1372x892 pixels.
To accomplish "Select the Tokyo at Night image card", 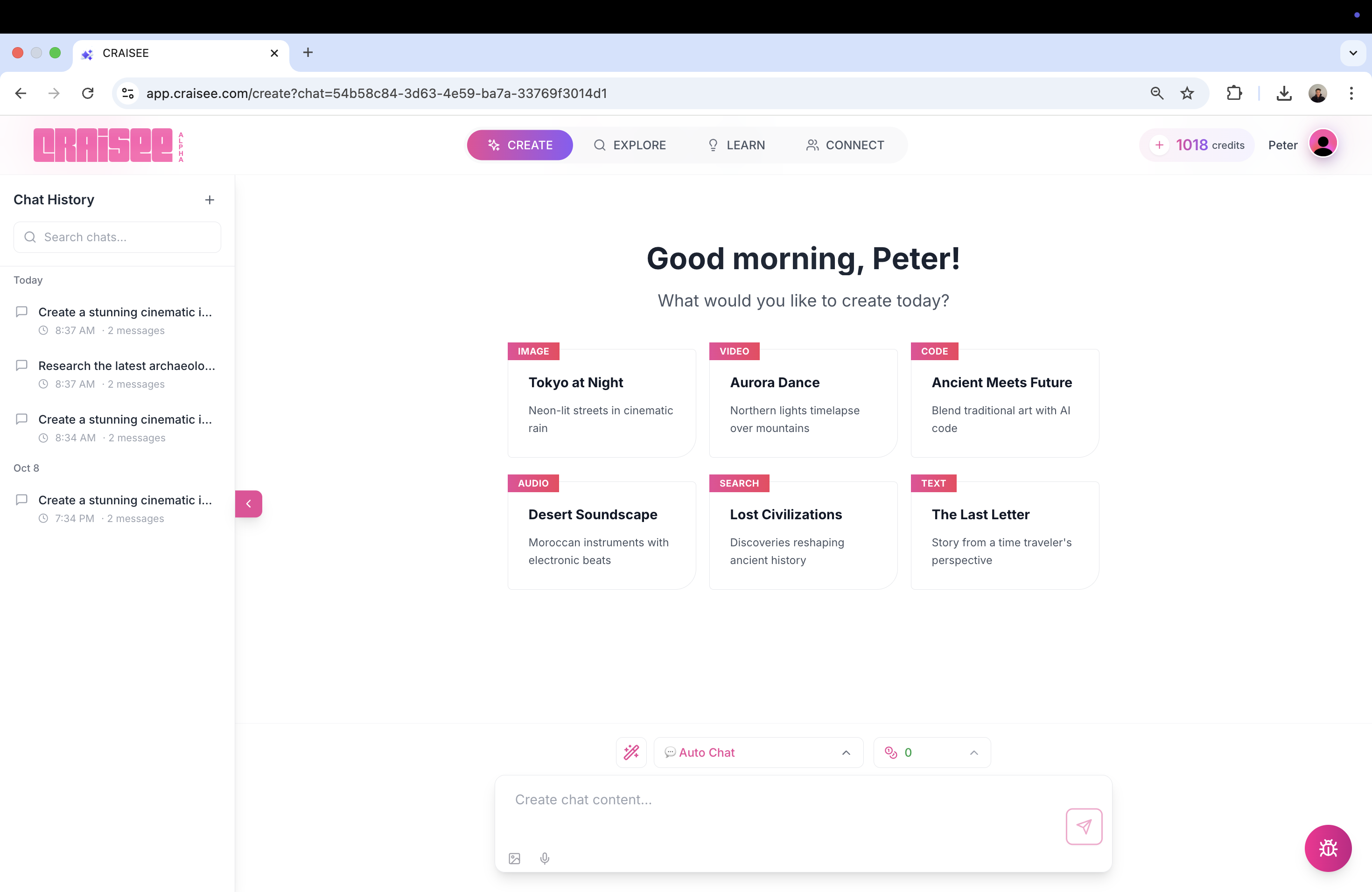I will 601,404.
